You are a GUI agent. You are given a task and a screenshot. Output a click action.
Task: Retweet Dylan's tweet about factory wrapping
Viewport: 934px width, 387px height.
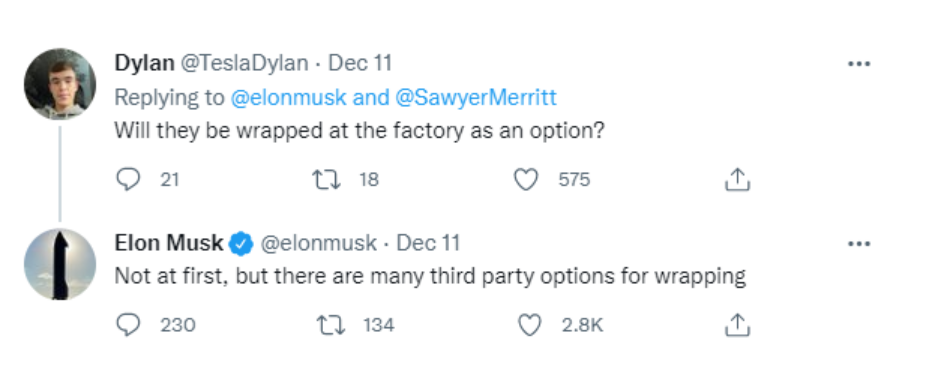[x=327, y=179]
